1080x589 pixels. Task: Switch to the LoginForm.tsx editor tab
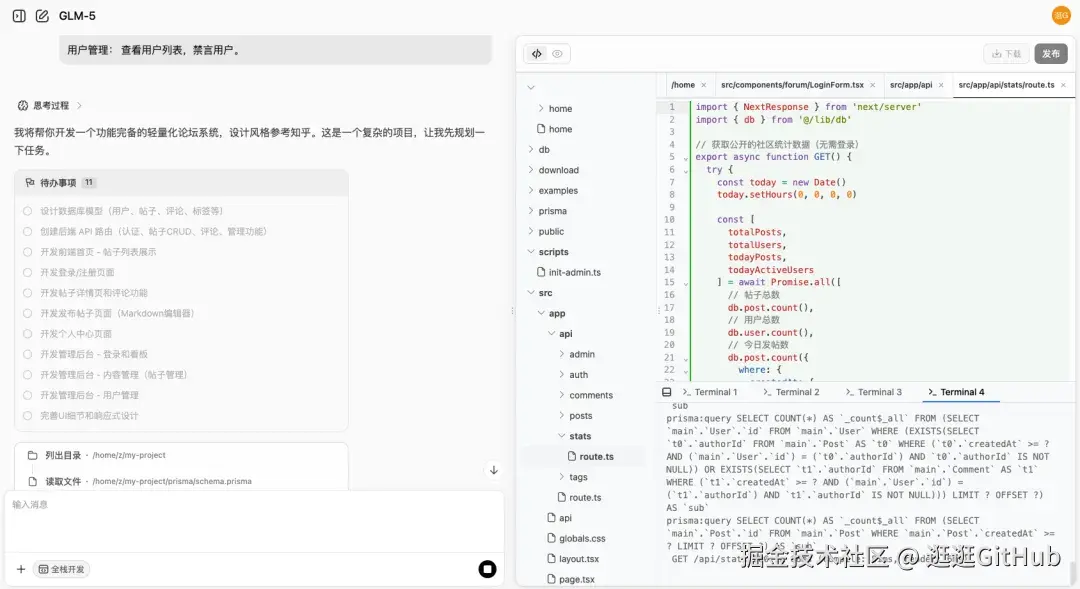coord(792,85)
